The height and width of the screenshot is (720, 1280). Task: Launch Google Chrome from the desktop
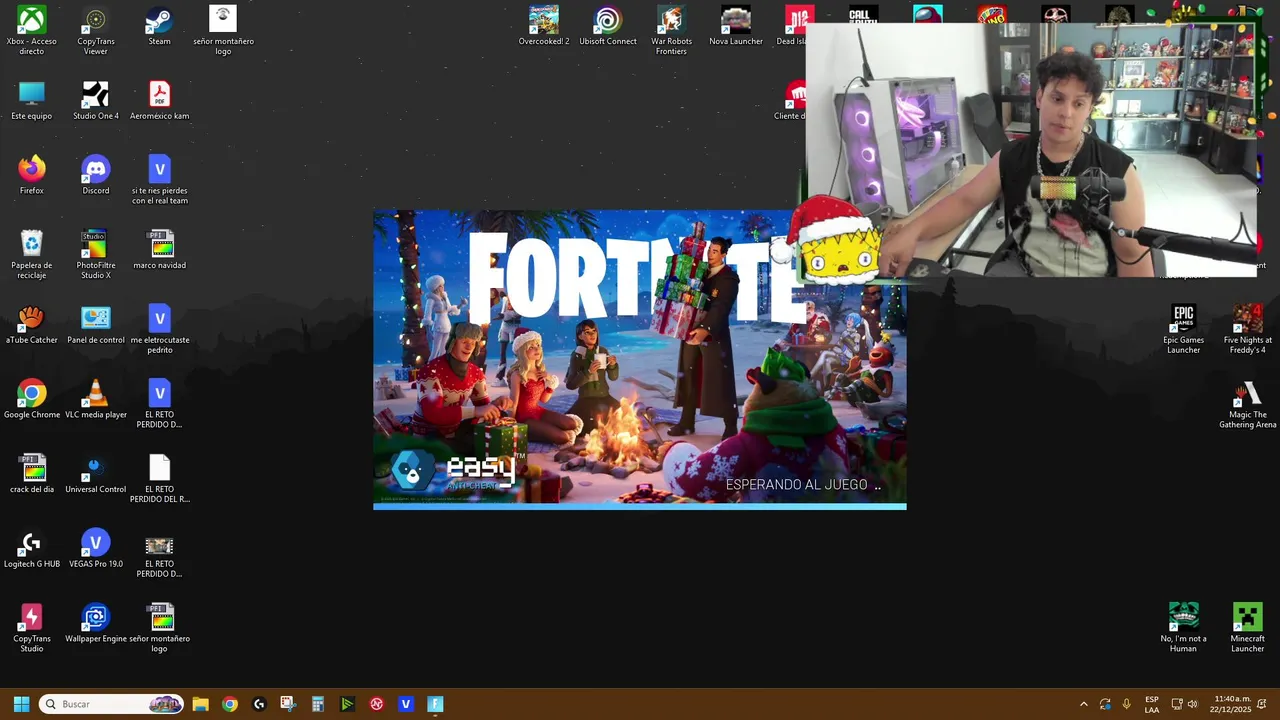click(x=31, y=400)
